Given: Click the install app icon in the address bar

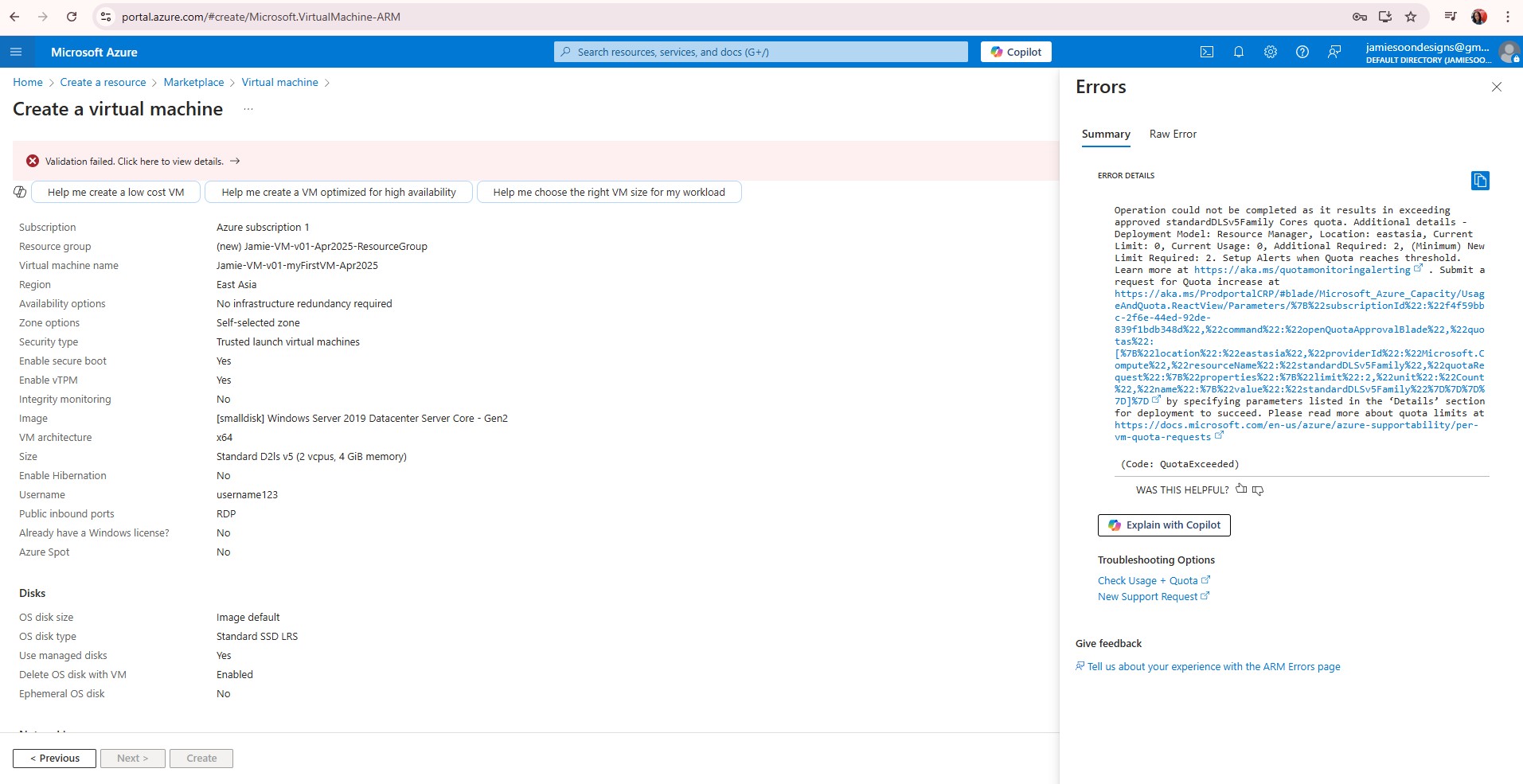Looking at the screenshot, I should pyautogui.click(x=1385, y=17).
